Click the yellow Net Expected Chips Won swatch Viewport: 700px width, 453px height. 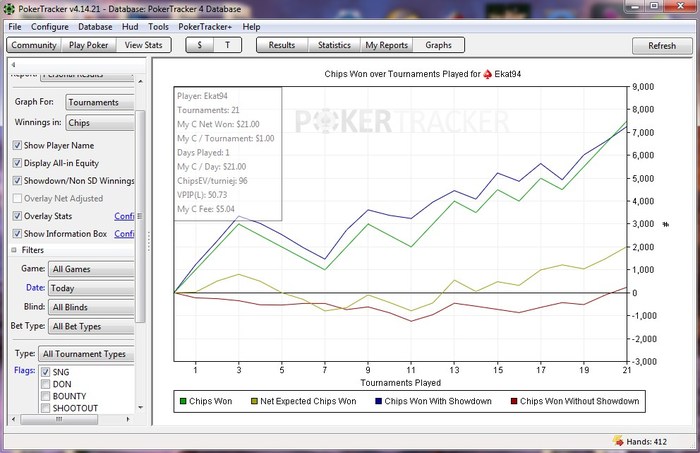(254, 401)
